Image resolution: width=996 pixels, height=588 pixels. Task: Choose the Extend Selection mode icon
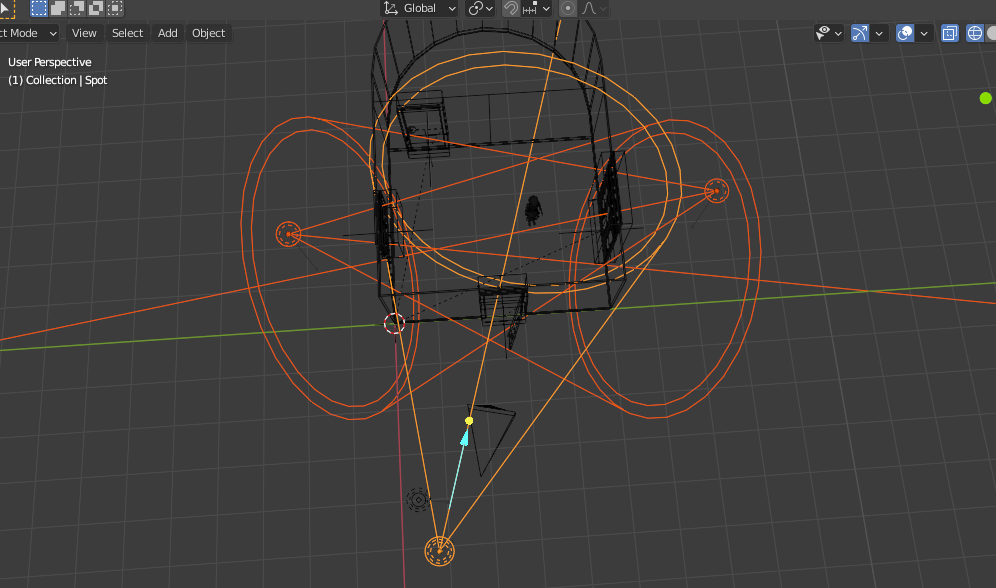[x=58, y=8]
